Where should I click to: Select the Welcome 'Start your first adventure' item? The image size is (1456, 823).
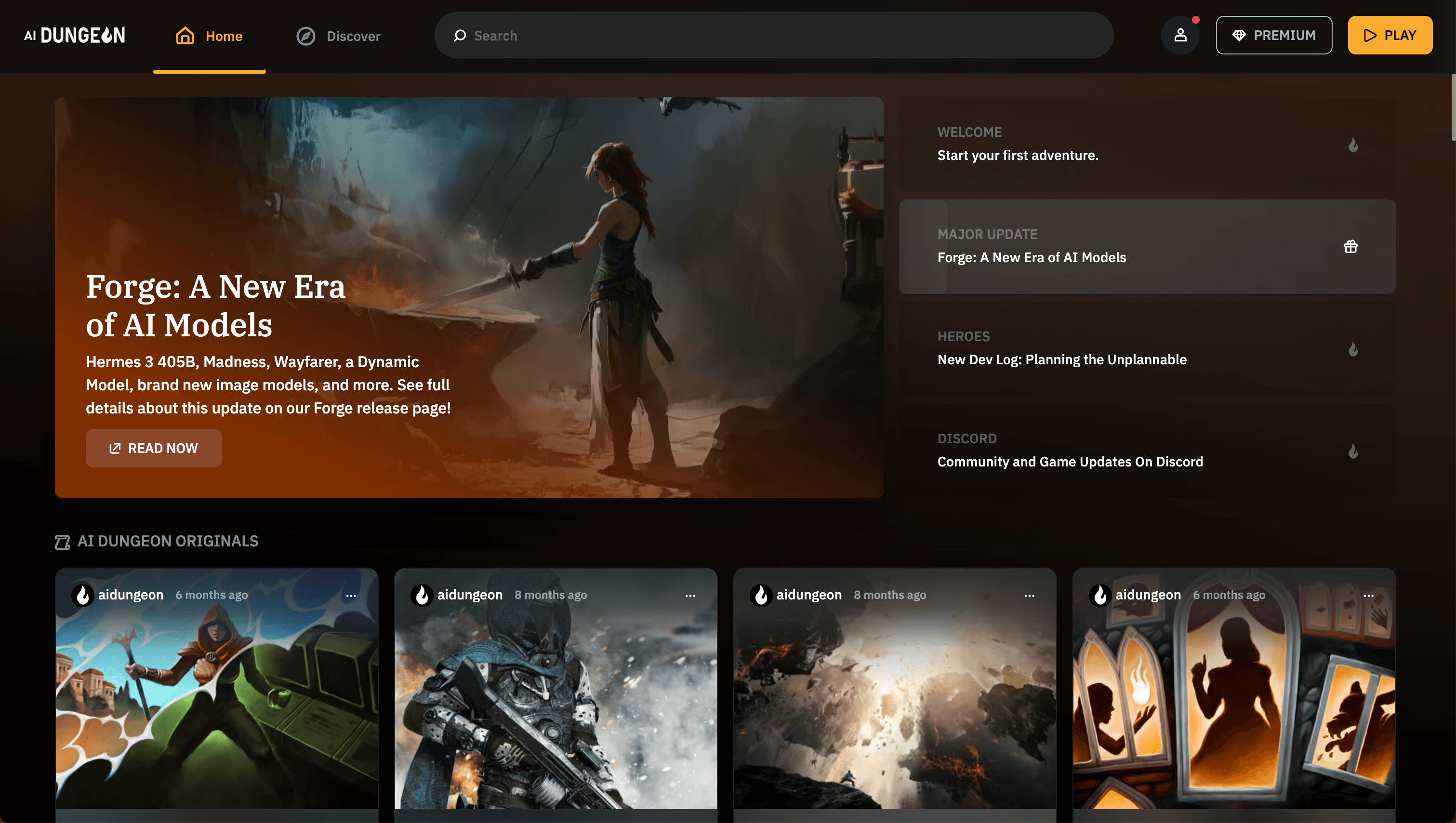[1147, 144]
